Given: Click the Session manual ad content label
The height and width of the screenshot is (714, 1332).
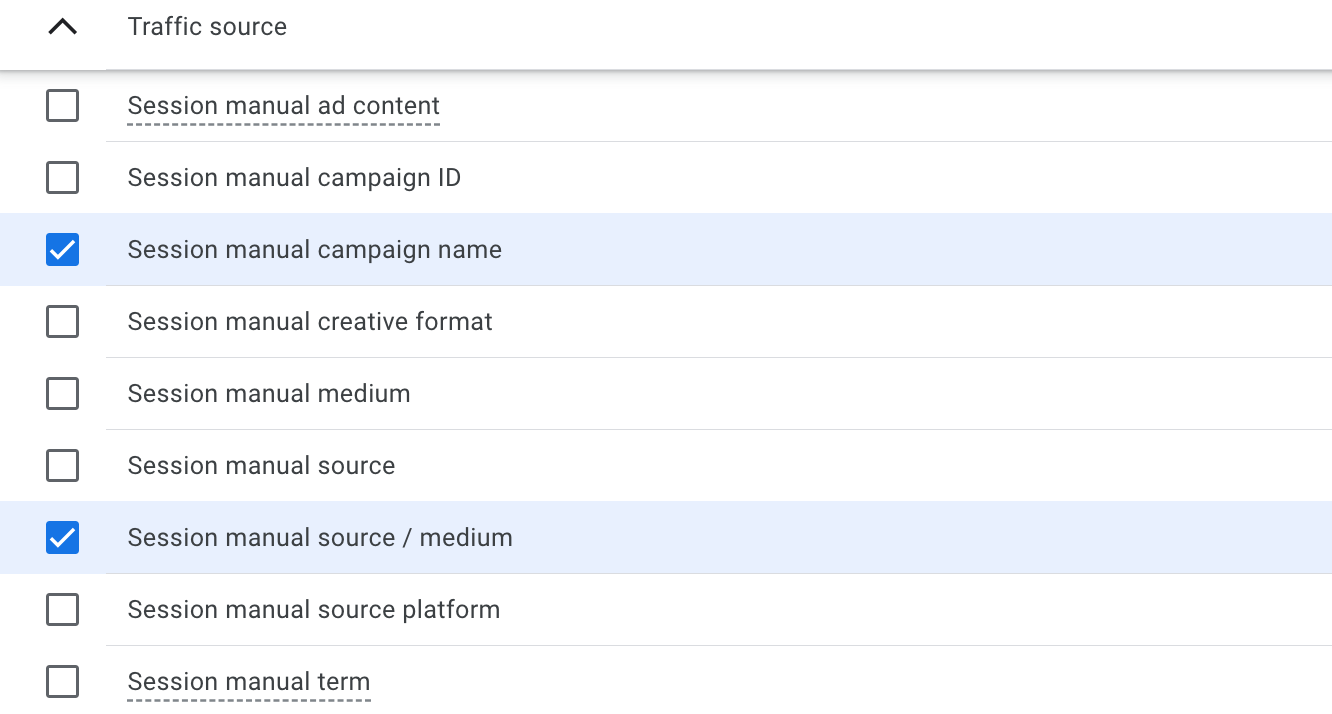Looking at the screenshot, I should coord(284,105).
